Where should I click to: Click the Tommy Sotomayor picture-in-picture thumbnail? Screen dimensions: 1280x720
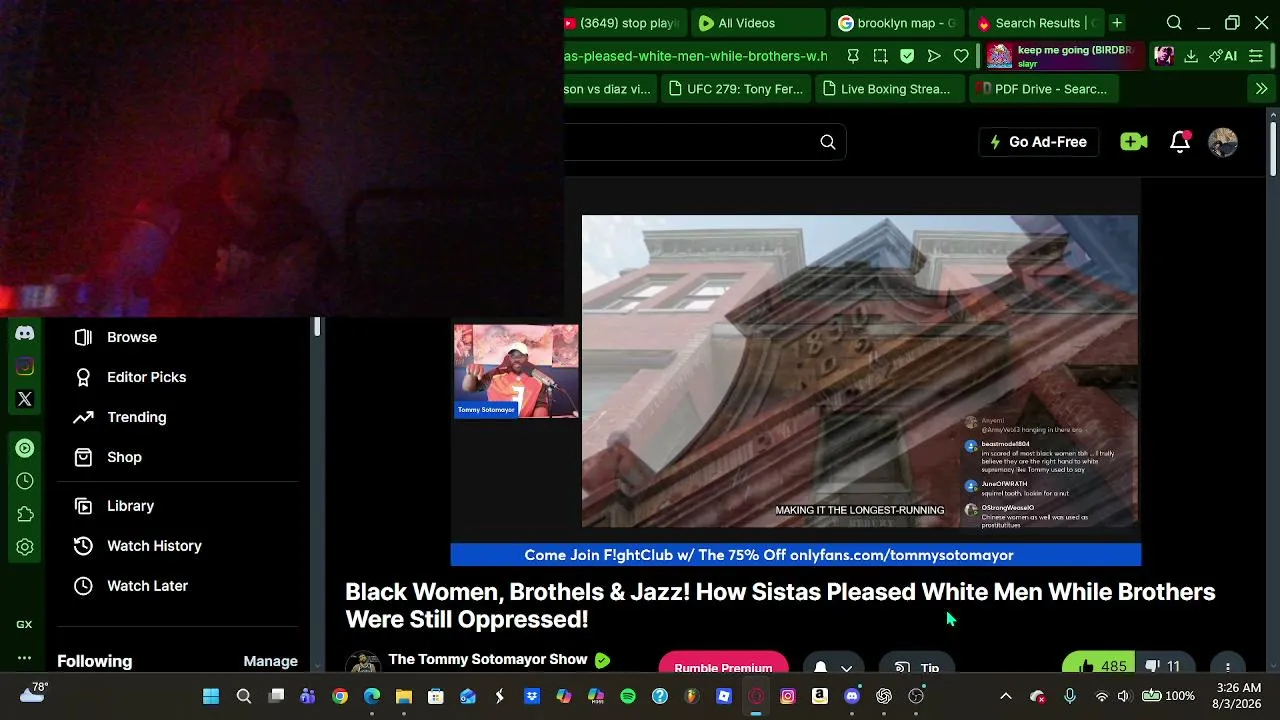[x=516, y=371]
